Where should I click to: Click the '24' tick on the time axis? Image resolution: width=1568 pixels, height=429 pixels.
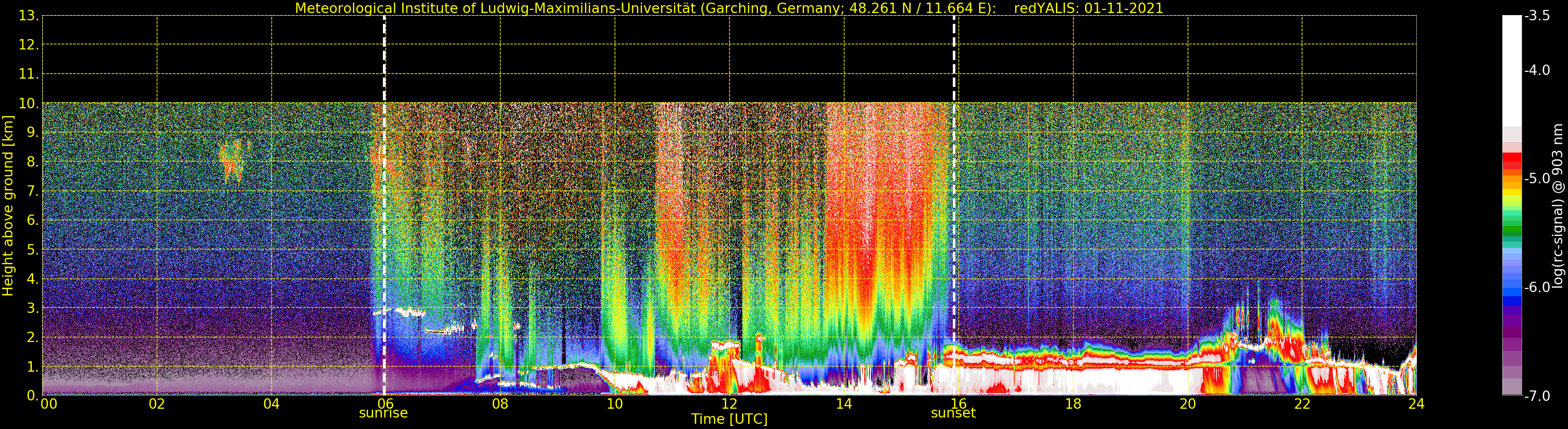1416,404
